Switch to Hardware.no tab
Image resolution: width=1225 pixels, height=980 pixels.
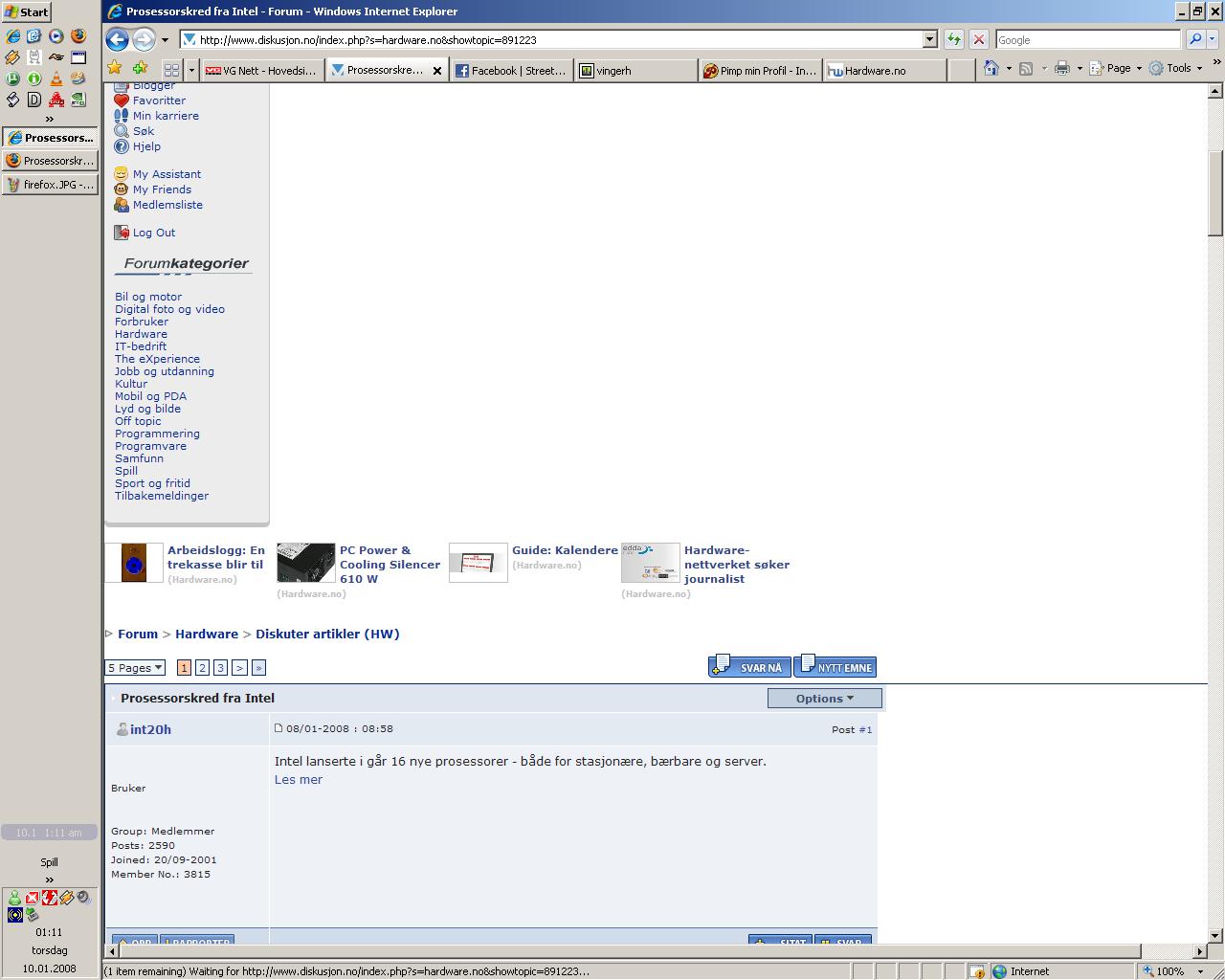coord(884,70)
